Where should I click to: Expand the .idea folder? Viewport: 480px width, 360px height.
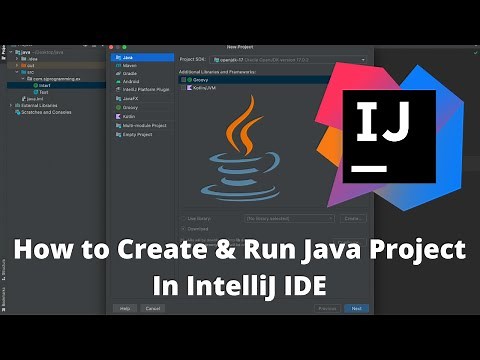(x=17, y=59)
